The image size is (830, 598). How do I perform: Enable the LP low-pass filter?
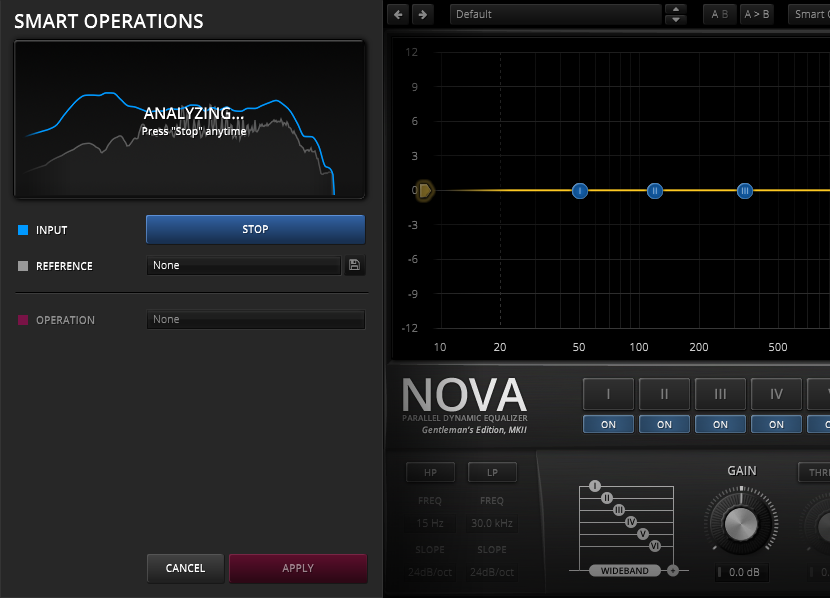[492, 472]
